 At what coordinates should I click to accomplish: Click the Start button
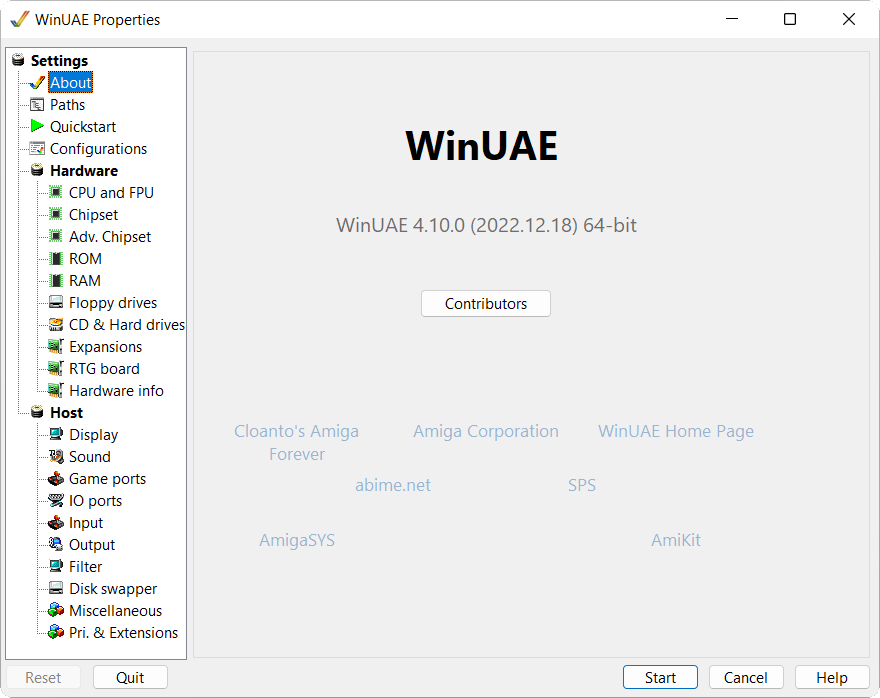click(660, 677)
